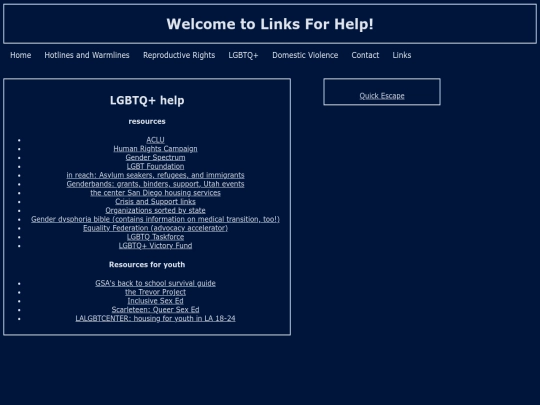Viewport: 540px width, 405px height.
Task: Open GSA's back to school guide
Action: 155,283
